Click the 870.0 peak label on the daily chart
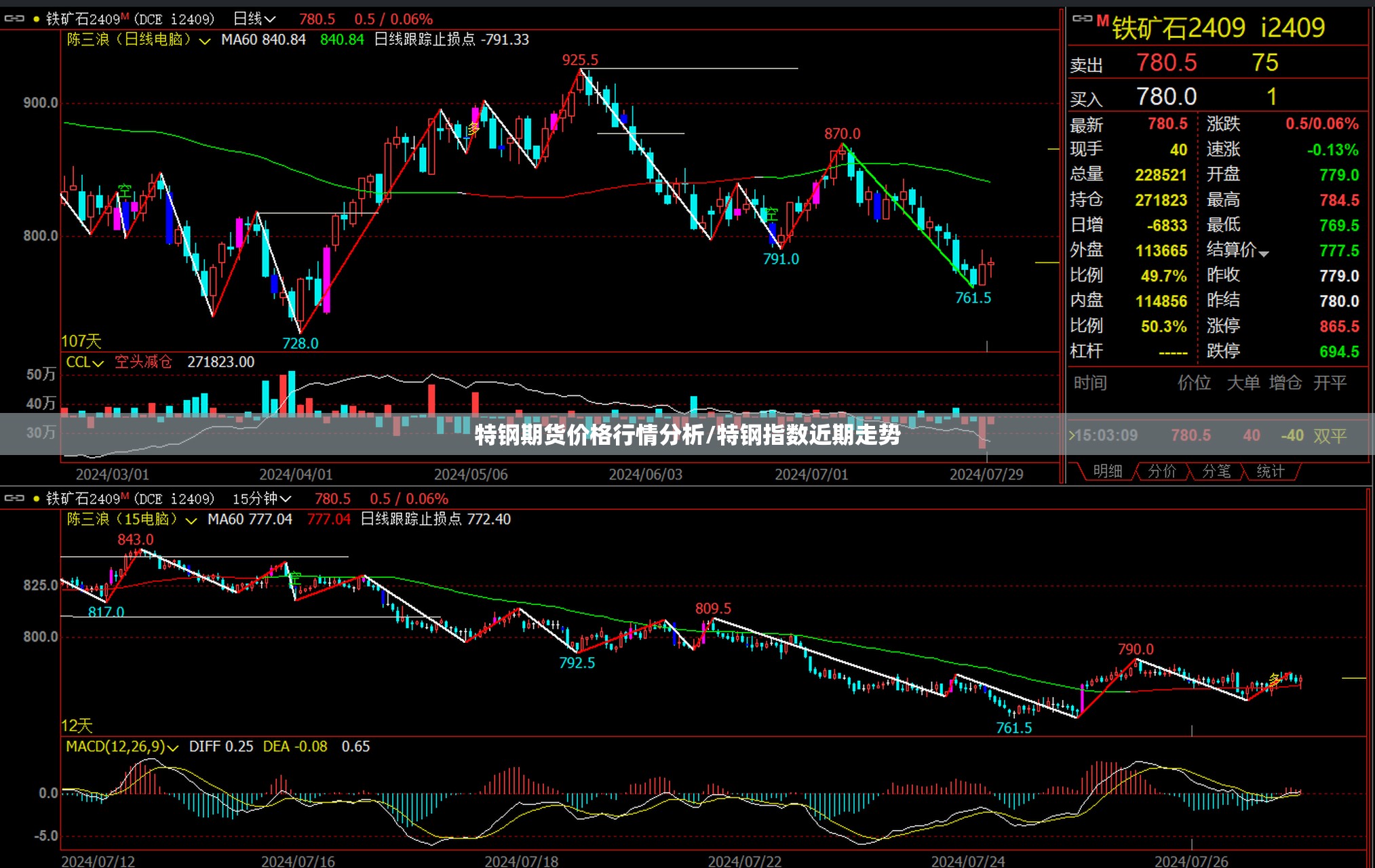 click(x=842, y=134)
